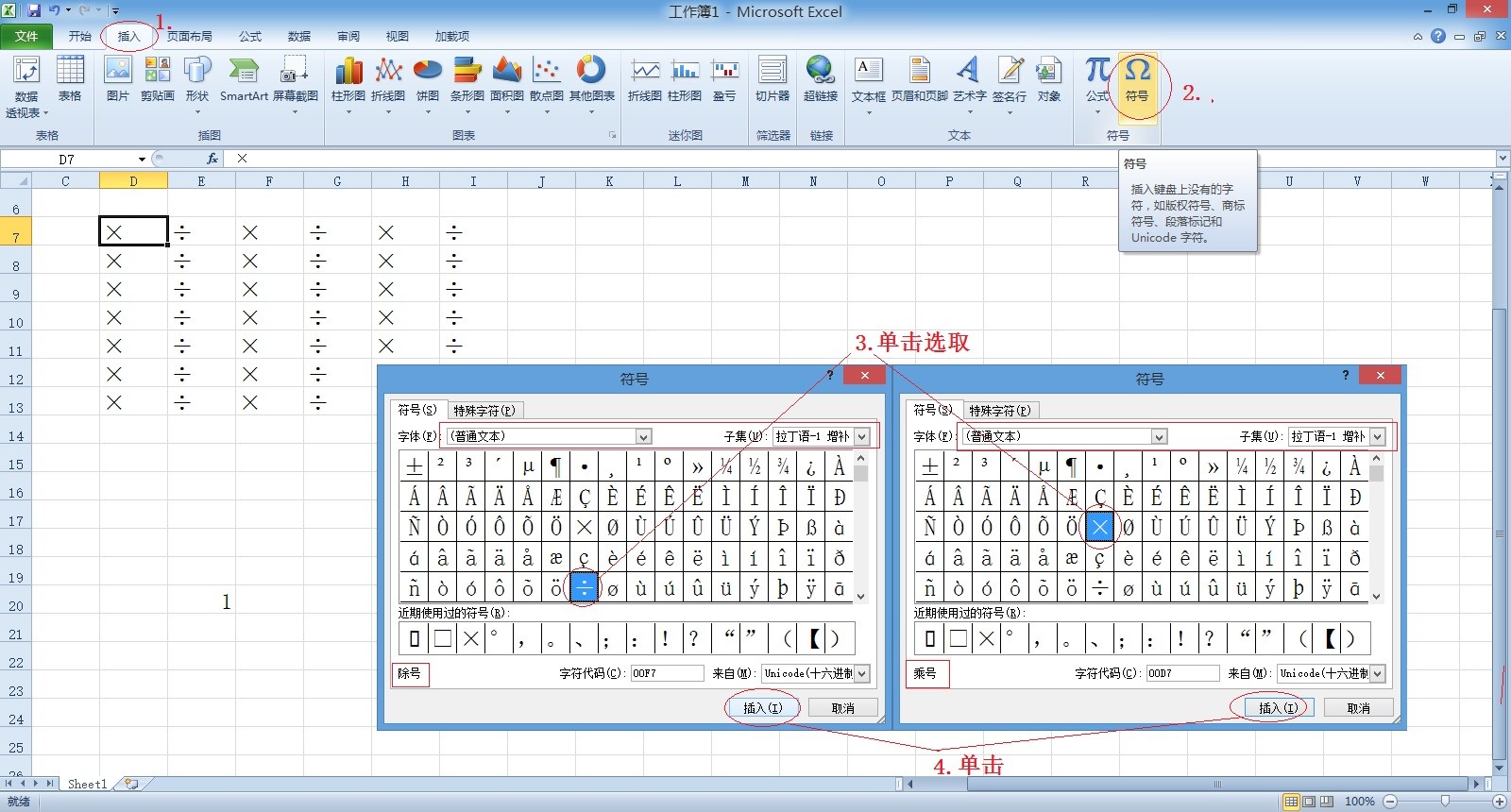Click the insert function fx icon
The image size is (1511, 812).
(212, 159)
